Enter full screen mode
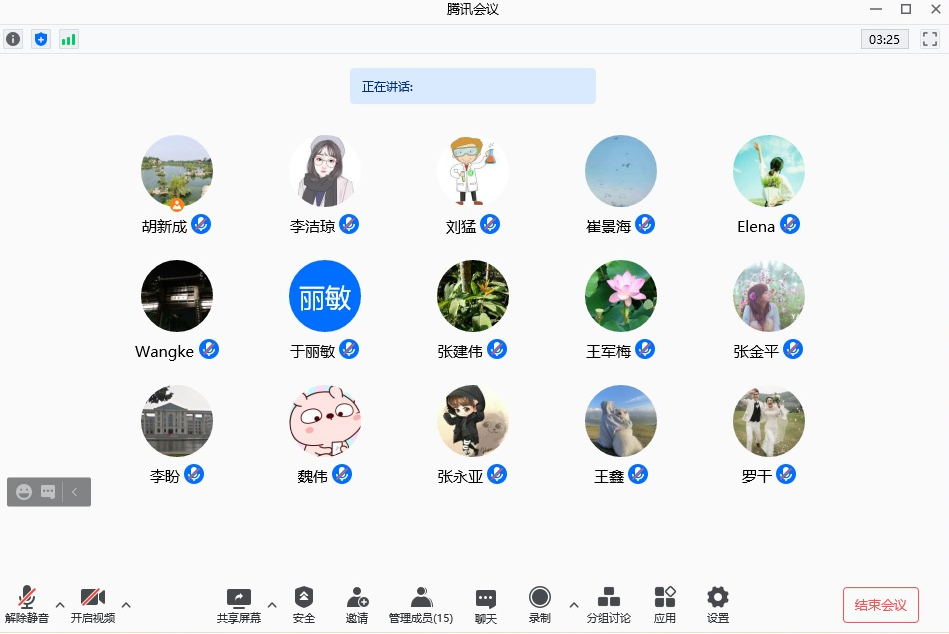Screen dimensions: 949x634 [x=930, y=39]
